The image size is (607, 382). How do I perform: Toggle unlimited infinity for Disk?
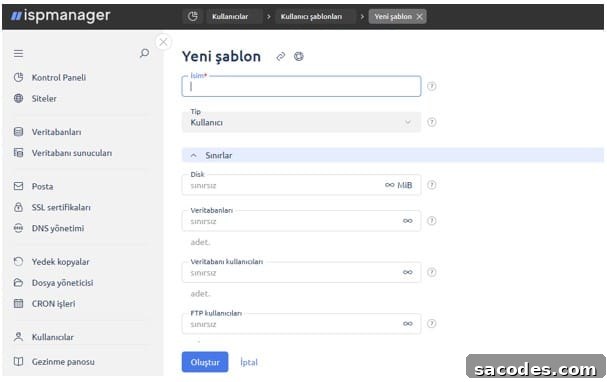coord(389,185)
